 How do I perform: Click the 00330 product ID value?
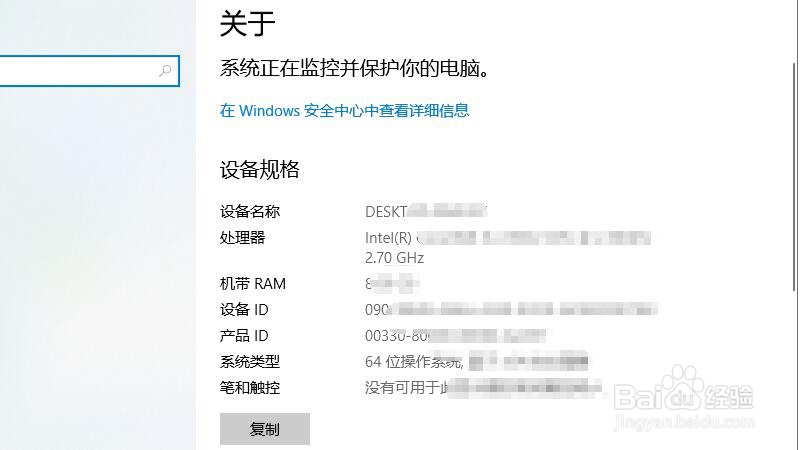[455, 336]
